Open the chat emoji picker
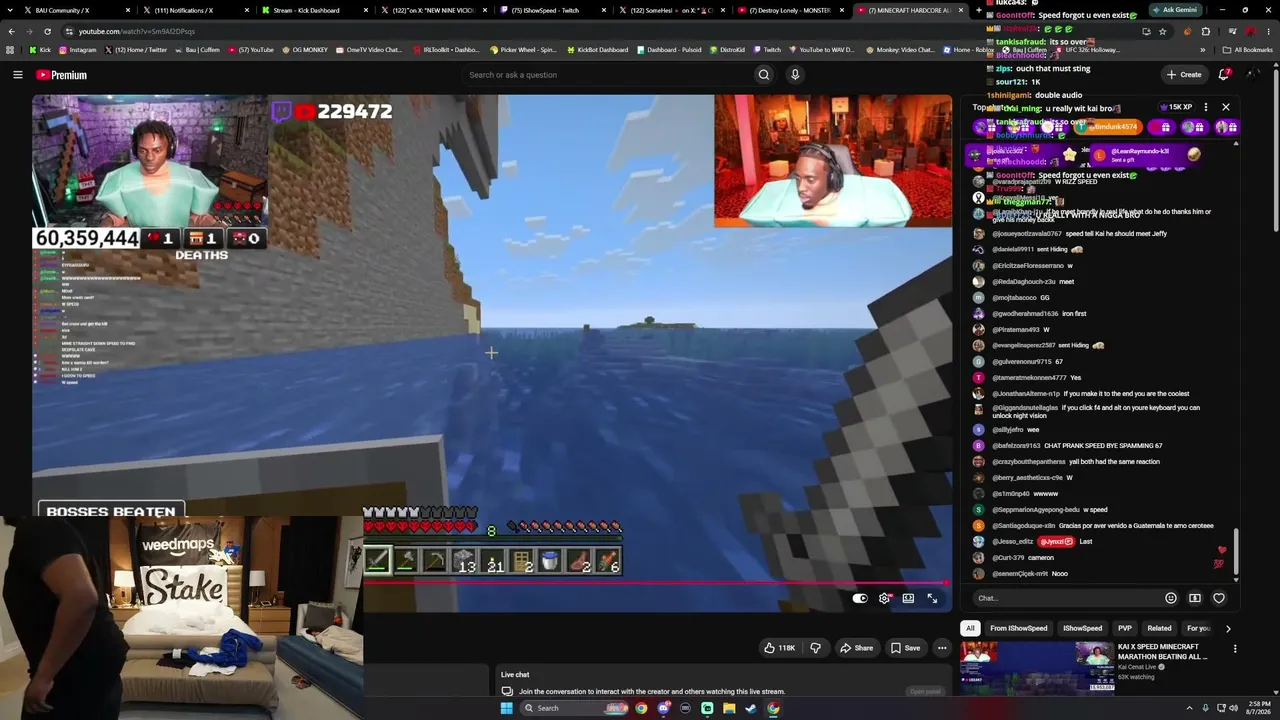 pyautogui.click(x=1171, y=598)
